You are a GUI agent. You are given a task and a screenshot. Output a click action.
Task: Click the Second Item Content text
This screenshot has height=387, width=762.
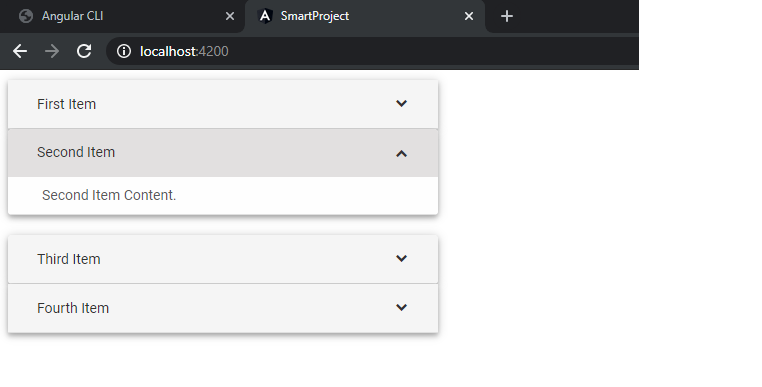click(109, 195)
